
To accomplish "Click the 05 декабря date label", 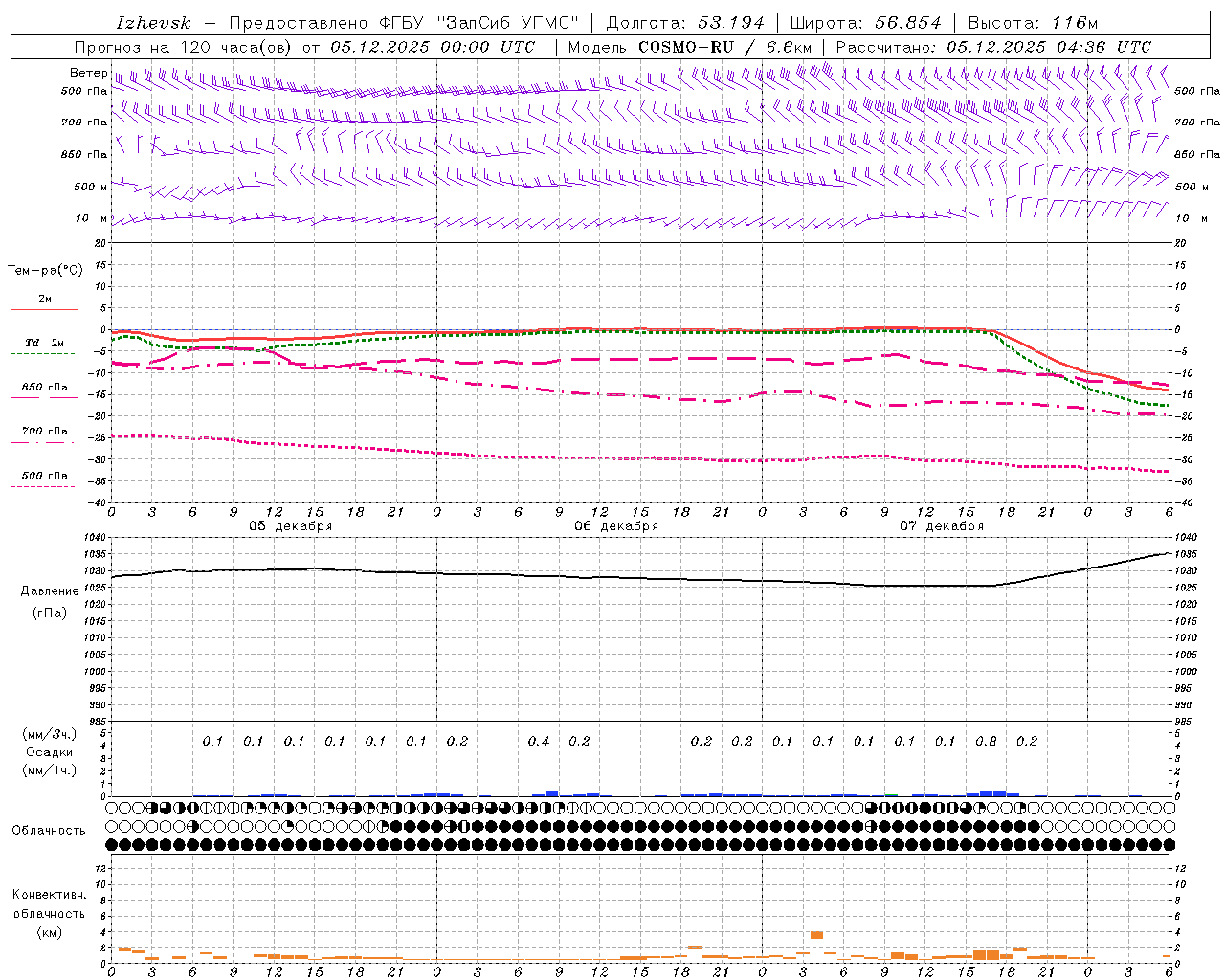I will click(x=291, y=526).
